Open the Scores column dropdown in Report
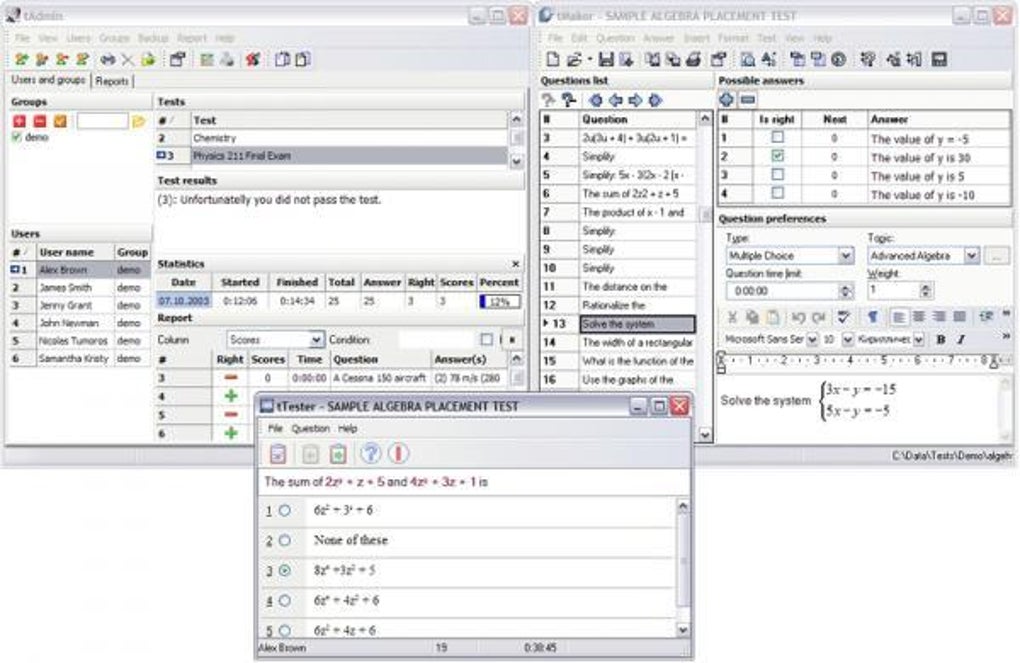Viewport: 1020px width, 663px height. (x=316, y=340)
